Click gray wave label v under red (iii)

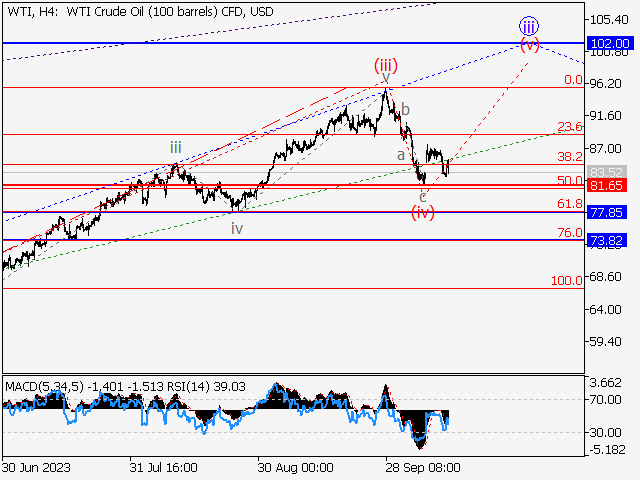tap(386, 78)
